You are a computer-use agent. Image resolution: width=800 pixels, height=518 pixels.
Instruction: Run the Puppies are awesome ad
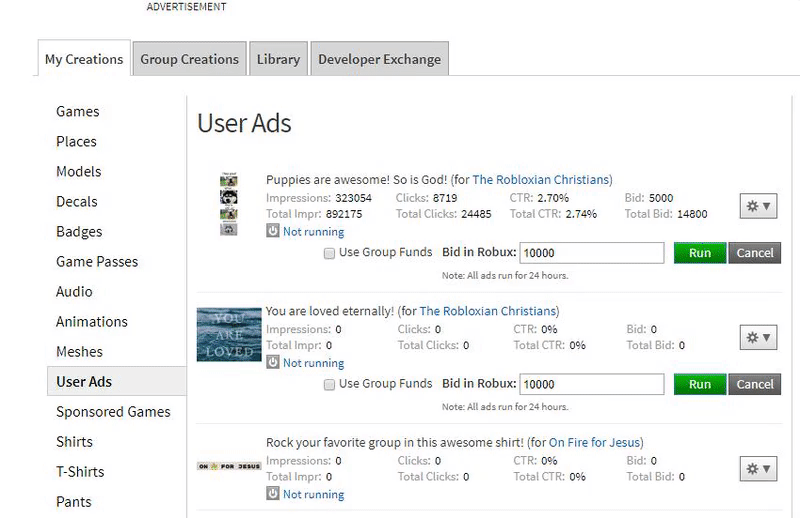coord(699,253)
